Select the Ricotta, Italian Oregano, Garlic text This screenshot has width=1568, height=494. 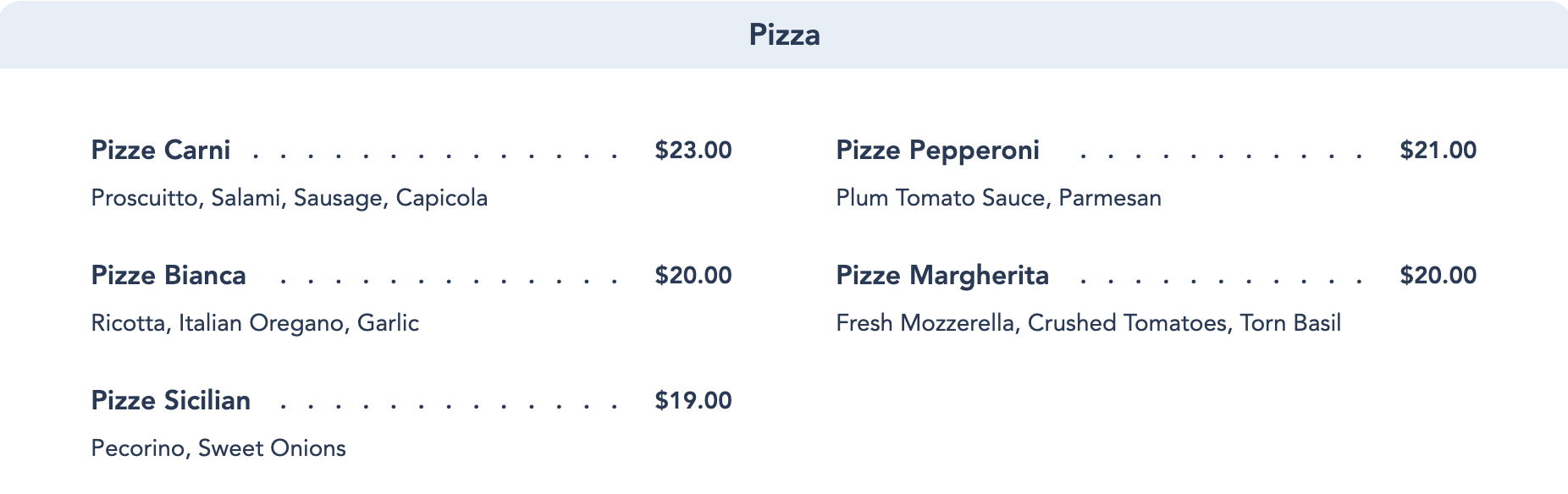255,323
